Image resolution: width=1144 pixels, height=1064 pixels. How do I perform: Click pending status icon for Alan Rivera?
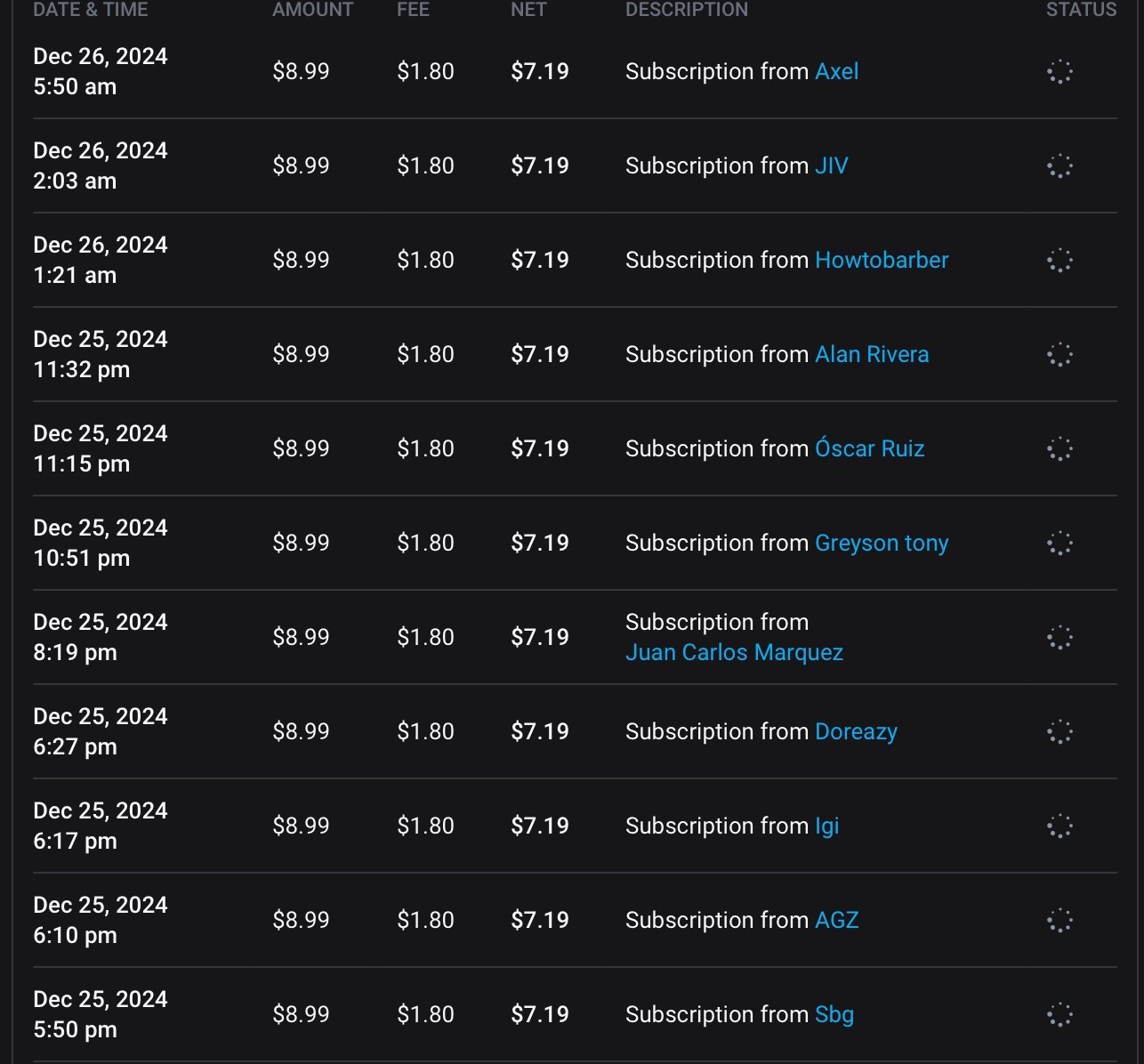(x=1059, y=355)
